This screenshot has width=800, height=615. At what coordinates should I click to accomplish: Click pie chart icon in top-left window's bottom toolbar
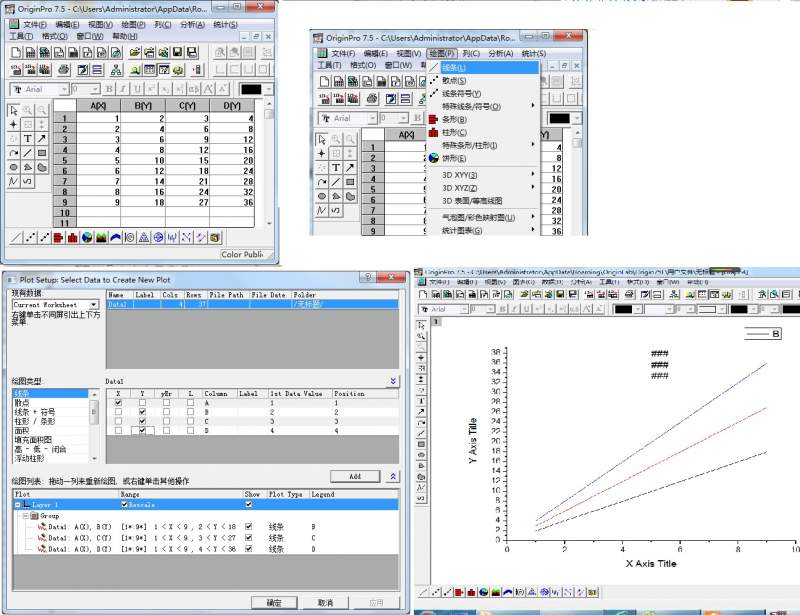[87, 237]
